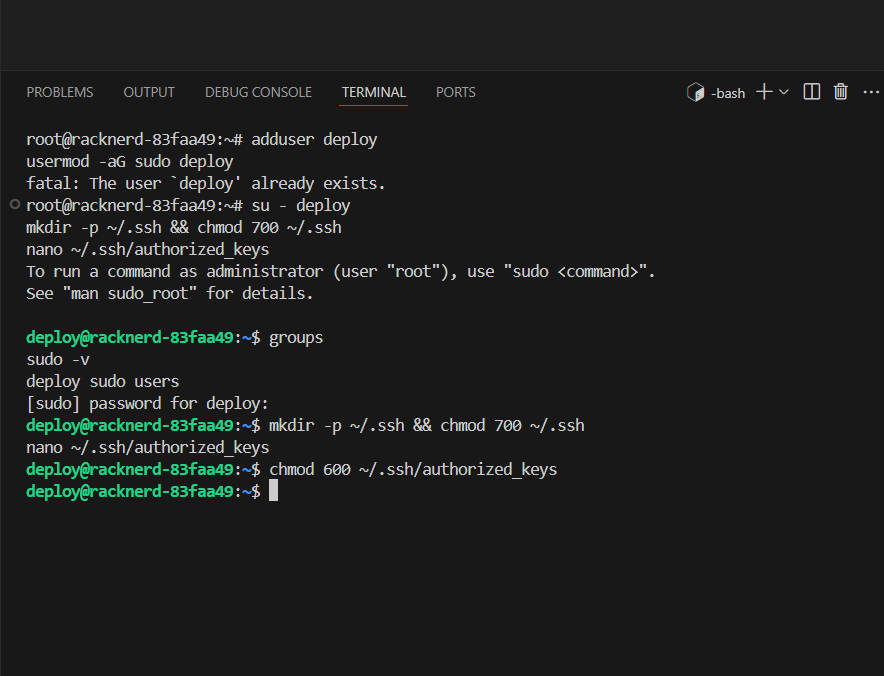Click the bash terminal shell icon
This screenshot has width=884, height=676.
(x=695, y=92)
